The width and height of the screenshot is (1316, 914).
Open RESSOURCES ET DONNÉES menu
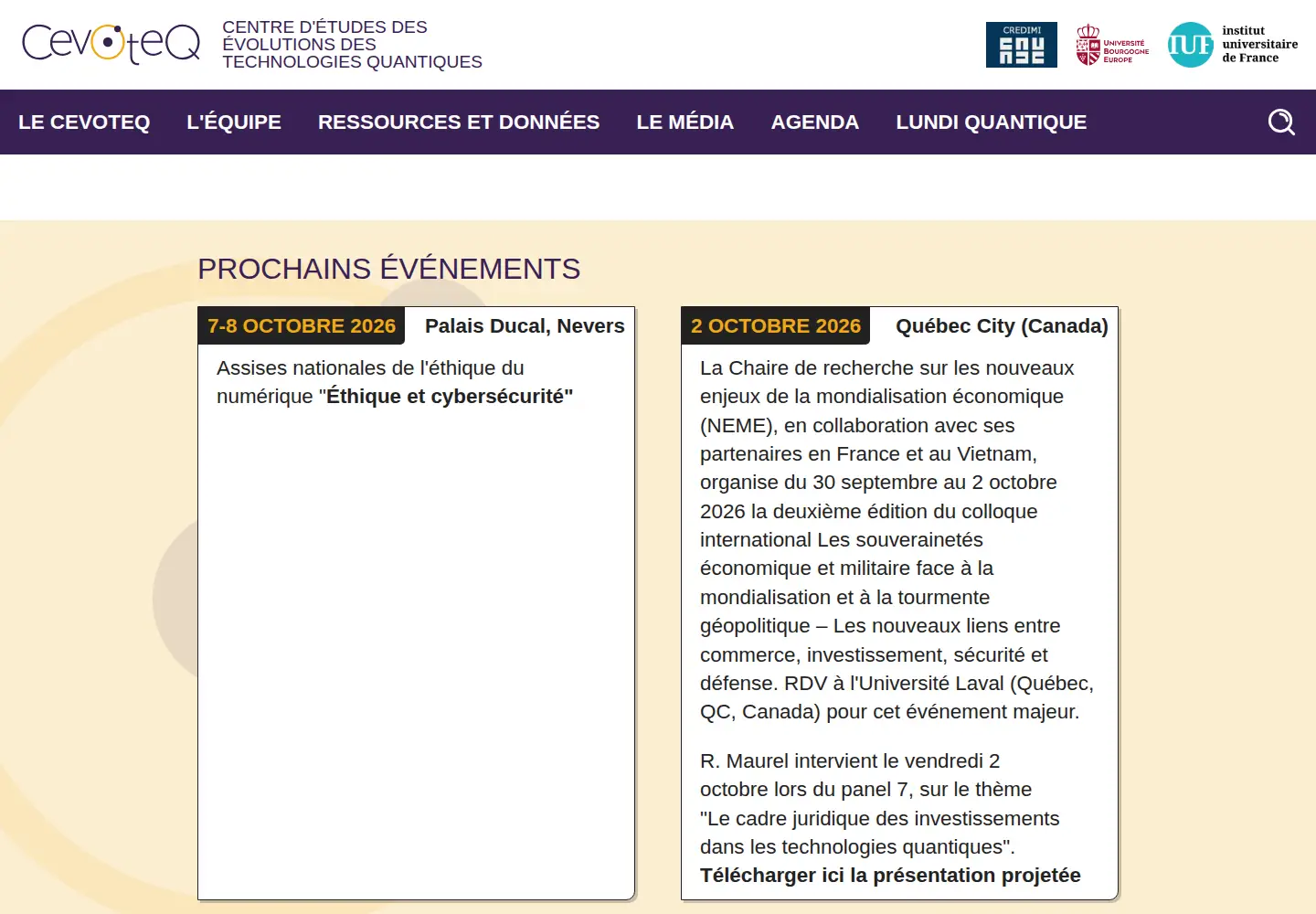tap(459, 122)
